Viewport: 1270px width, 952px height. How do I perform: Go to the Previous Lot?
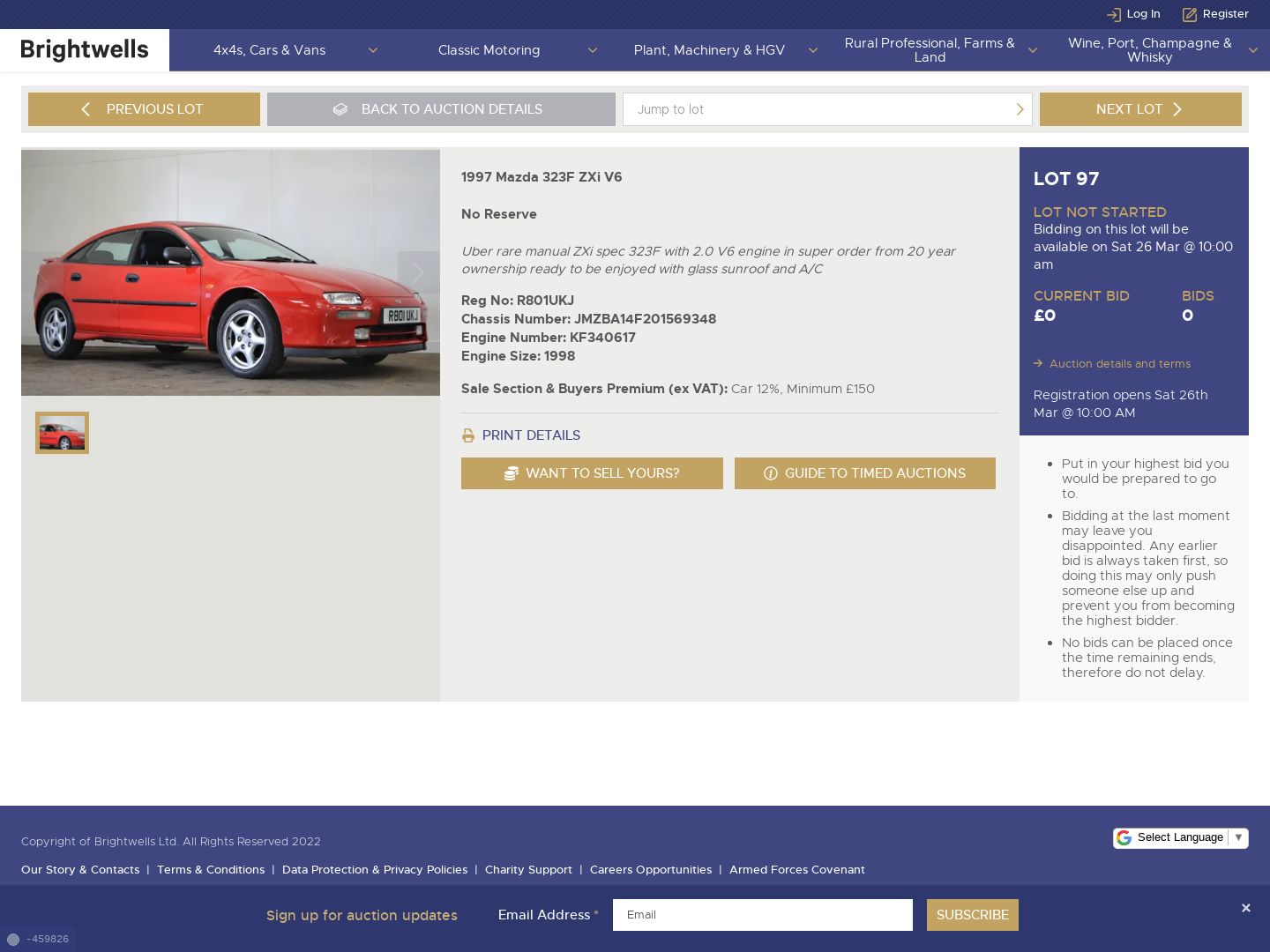[x=144, y=109]
